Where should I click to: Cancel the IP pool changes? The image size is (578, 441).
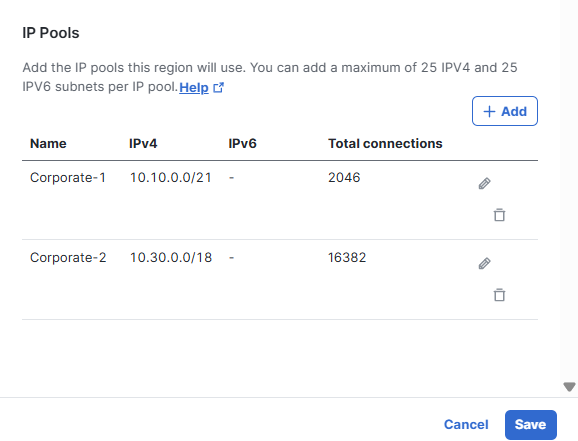[x=466, y=424]
